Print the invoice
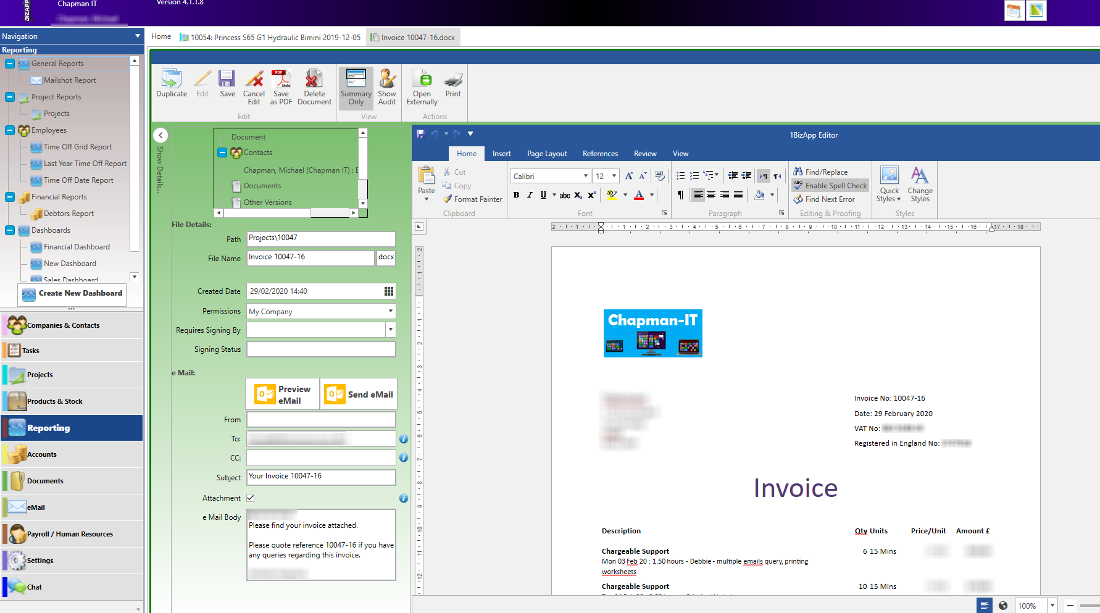This screenshot has height=613, width=1100. coord(452,85)
